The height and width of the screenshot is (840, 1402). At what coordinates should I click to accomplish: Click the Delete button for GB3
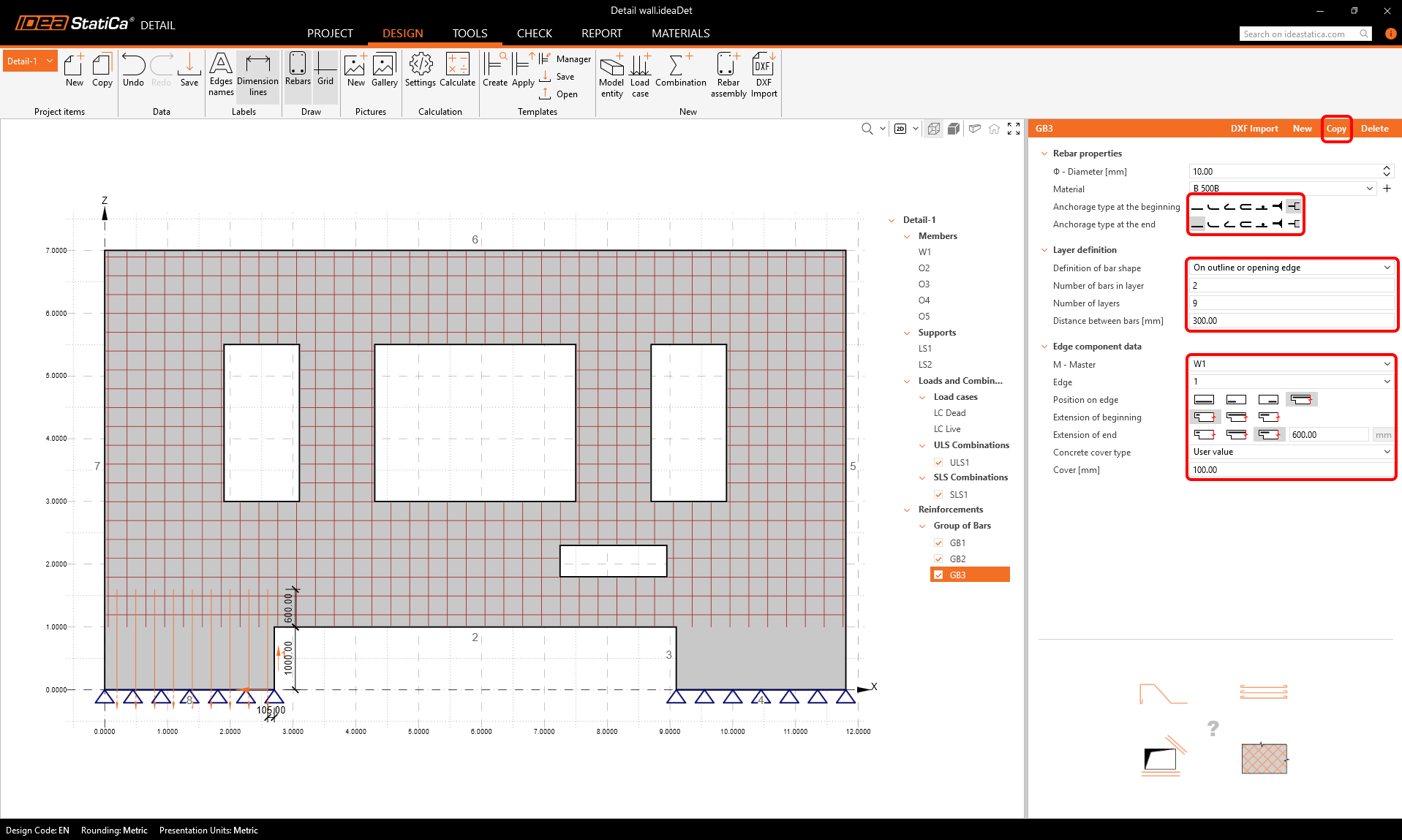[1374, 129]
